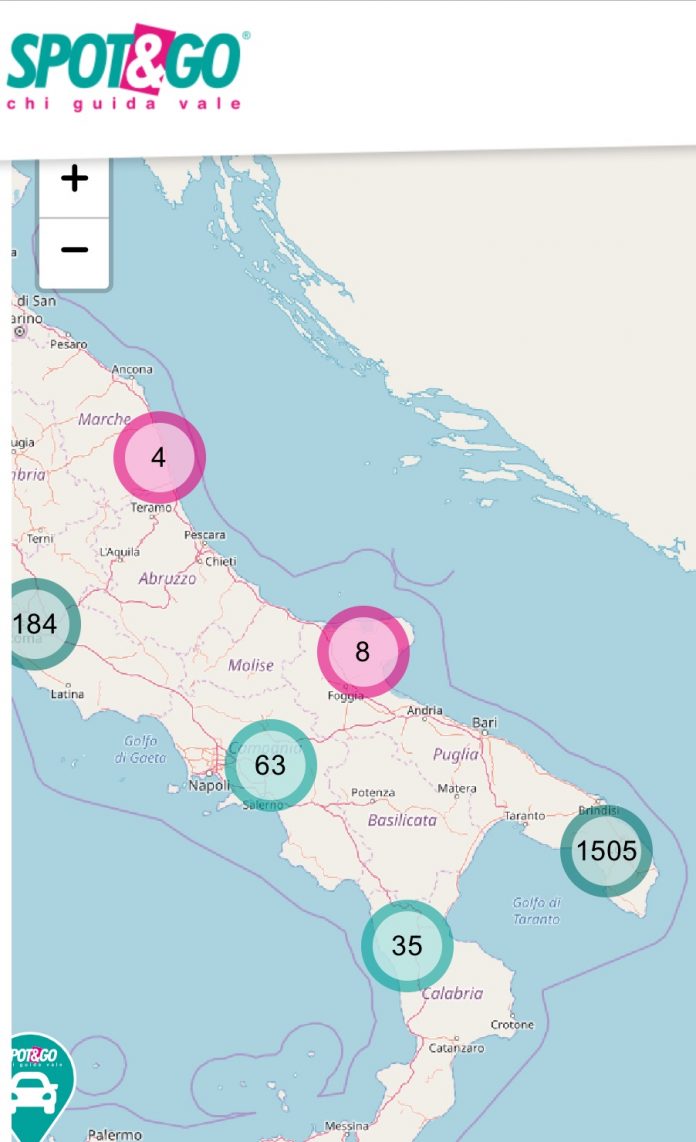Zoom in with the plus button
Image resolution: width=696 pixels, height=1142 pixels.
point(75,180)
